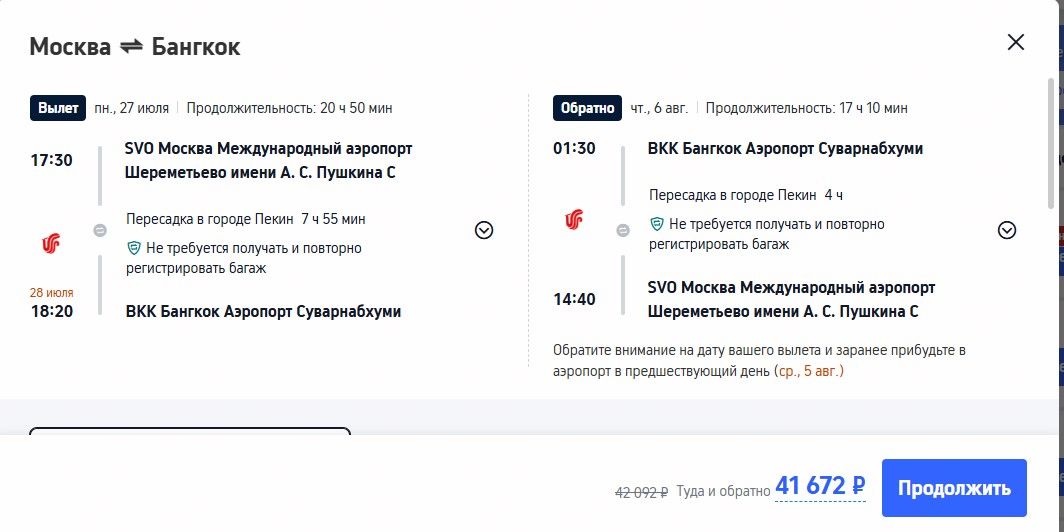Select the Обратно return badge
This screenshot has height=532, width=1064.
(x=587, y=108)
